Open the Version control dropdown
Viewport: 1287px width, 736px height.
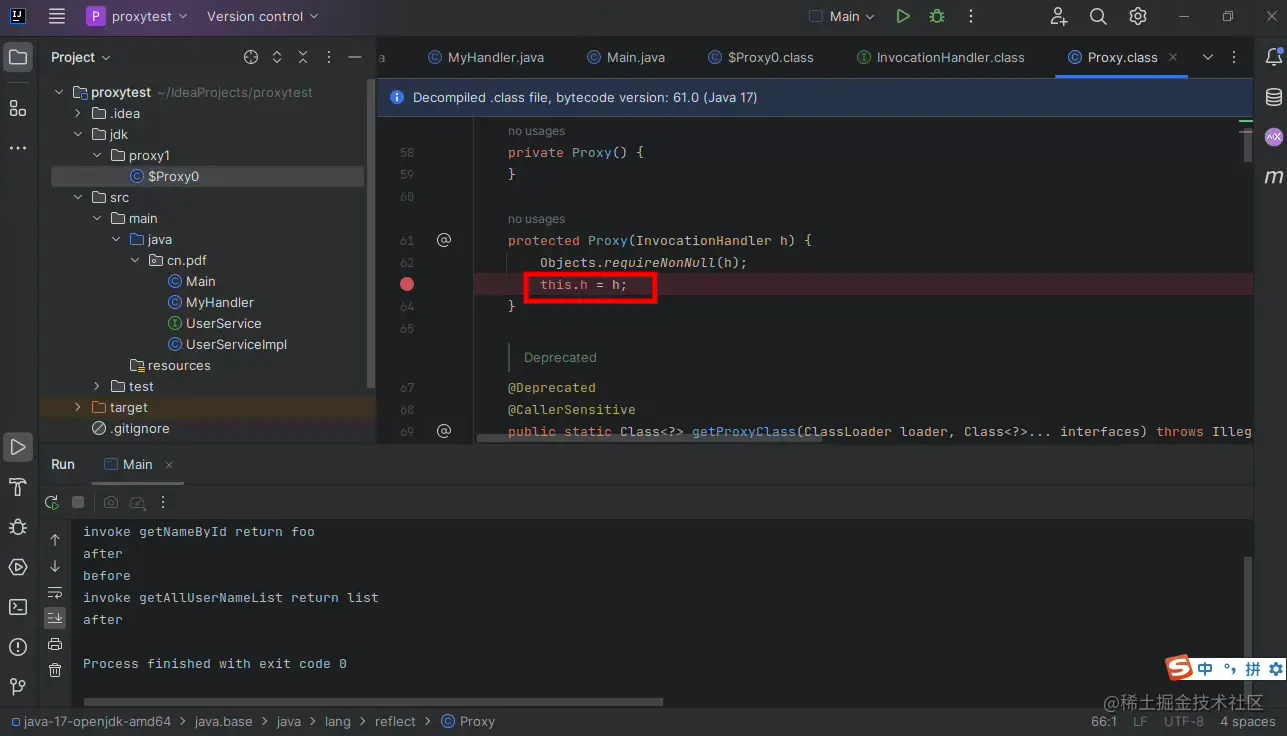262,16
